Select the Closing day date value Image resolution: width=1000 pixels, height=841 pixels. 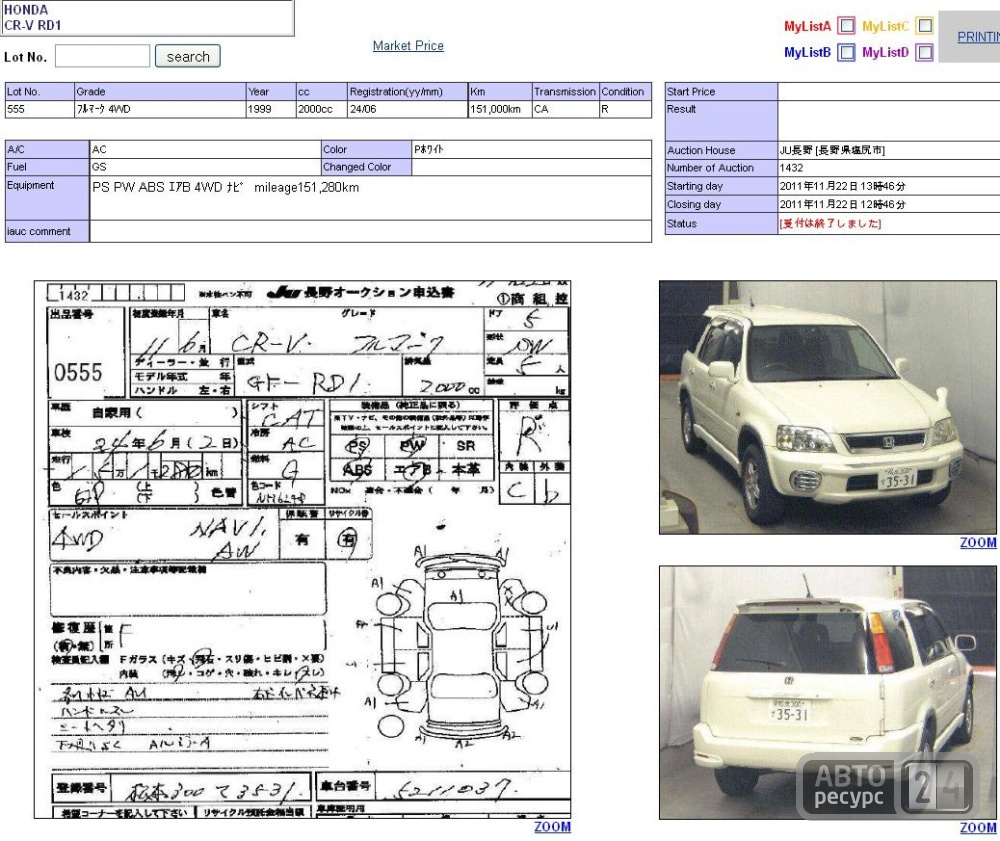[842, 205]
